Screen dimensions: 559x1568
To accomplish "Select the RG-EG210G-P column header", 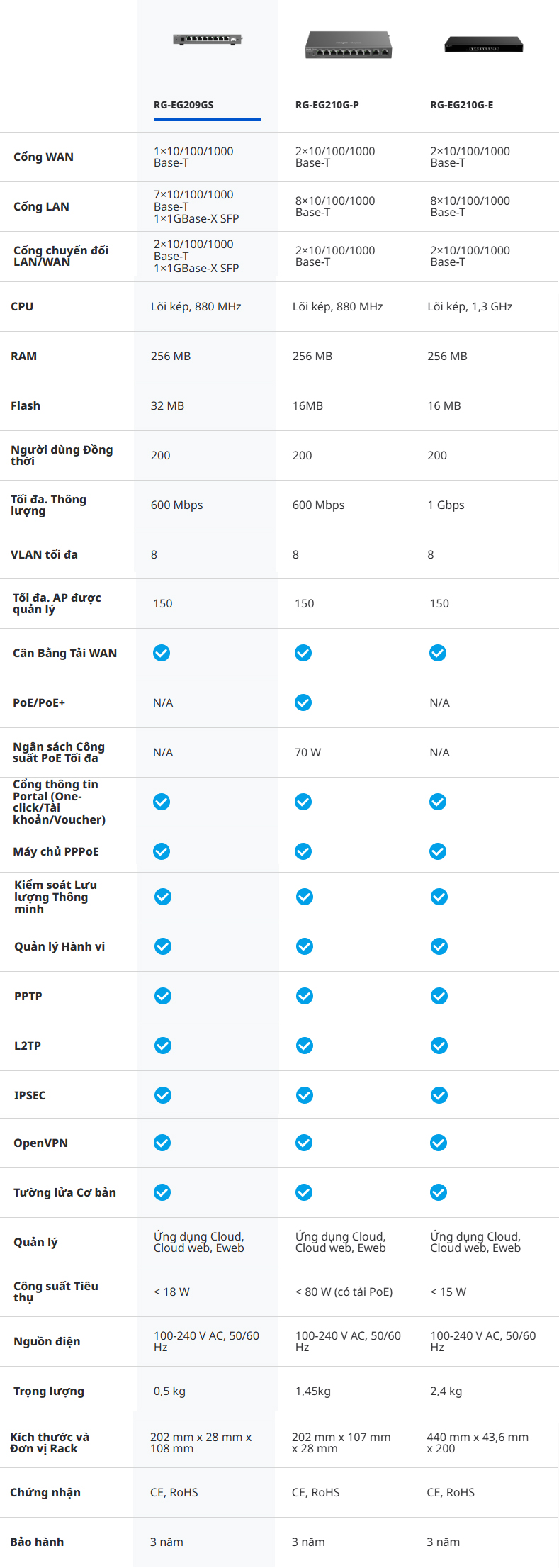I will pos(327,105).
